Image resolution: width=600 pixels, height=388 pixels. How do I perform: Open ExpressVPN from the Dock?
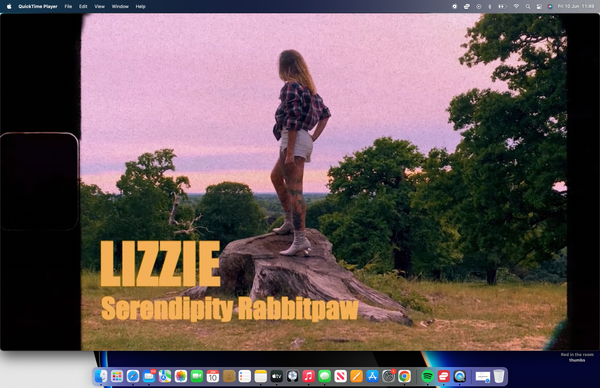443,377
